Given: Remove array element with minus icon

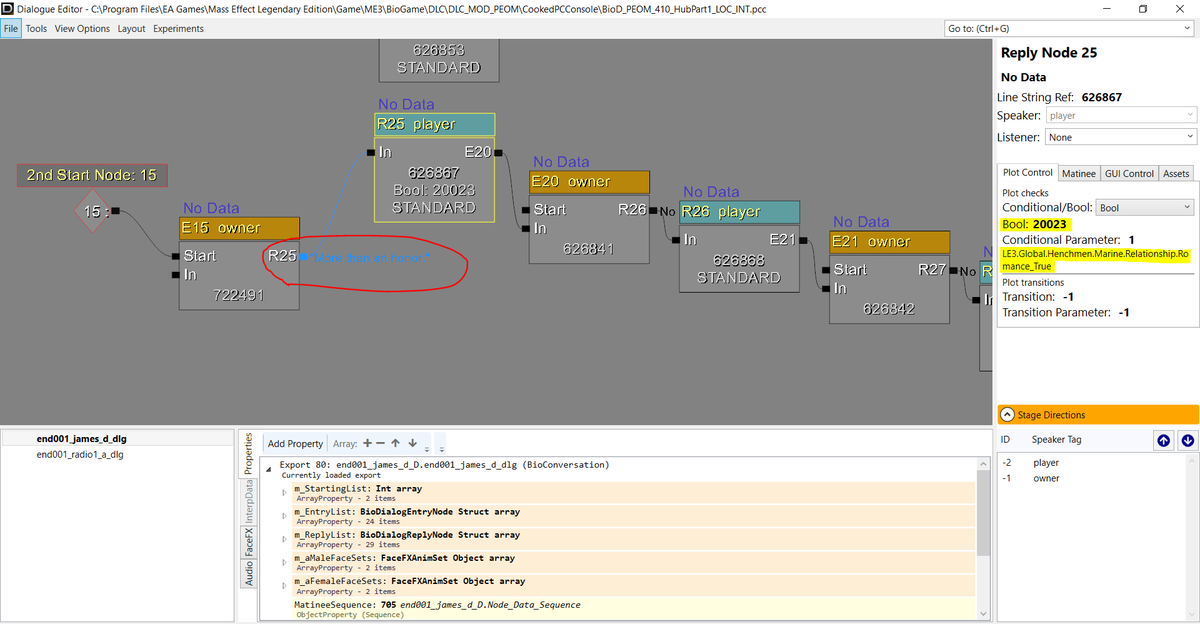Looking at the screenshot, I should point(382,443).
